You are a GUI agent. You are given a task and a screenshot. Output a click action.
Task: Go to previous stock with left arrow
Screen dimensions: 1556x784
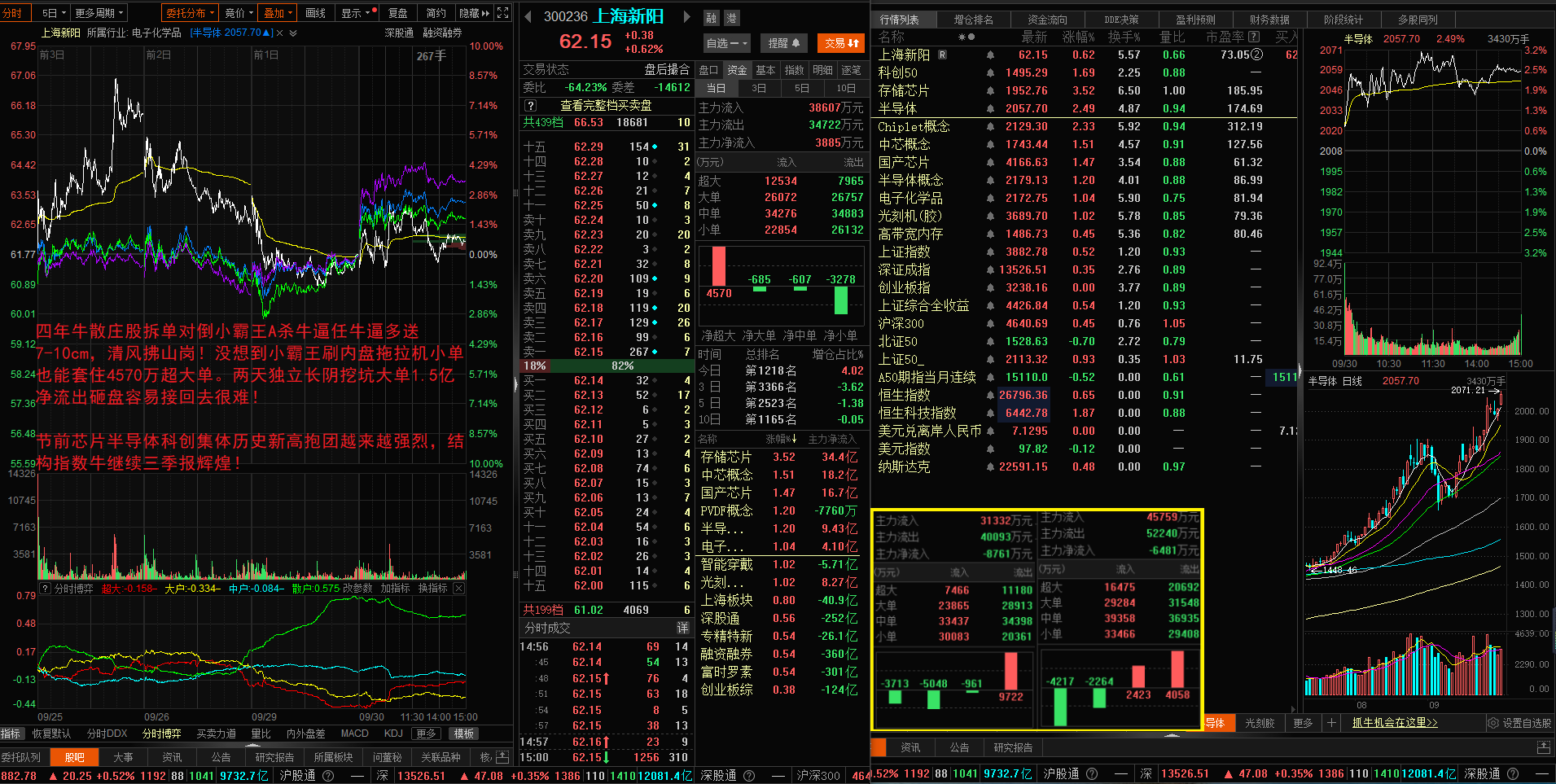528,16
